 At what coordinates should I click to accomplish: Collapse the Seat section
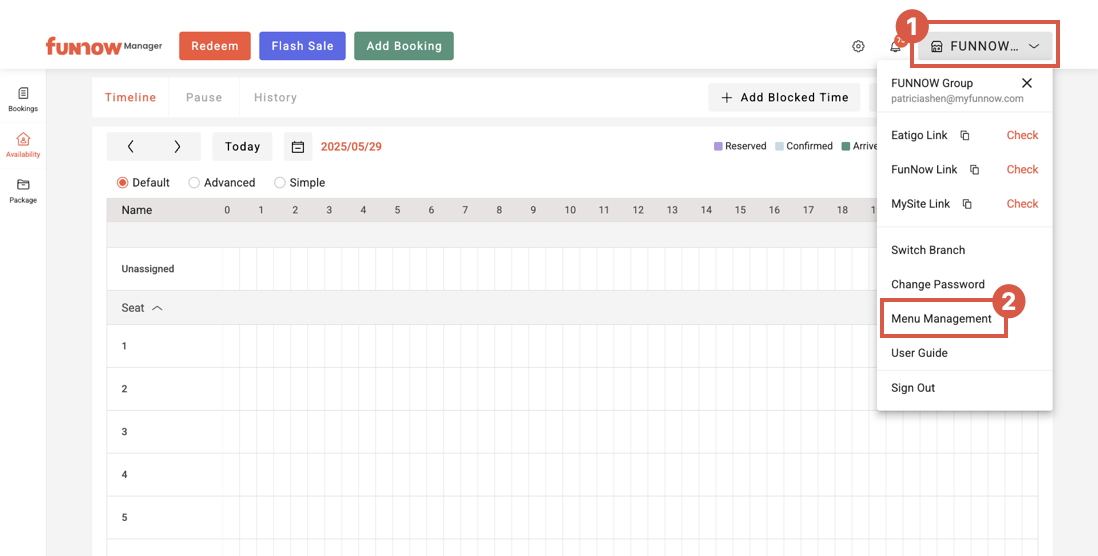(157, 308)
